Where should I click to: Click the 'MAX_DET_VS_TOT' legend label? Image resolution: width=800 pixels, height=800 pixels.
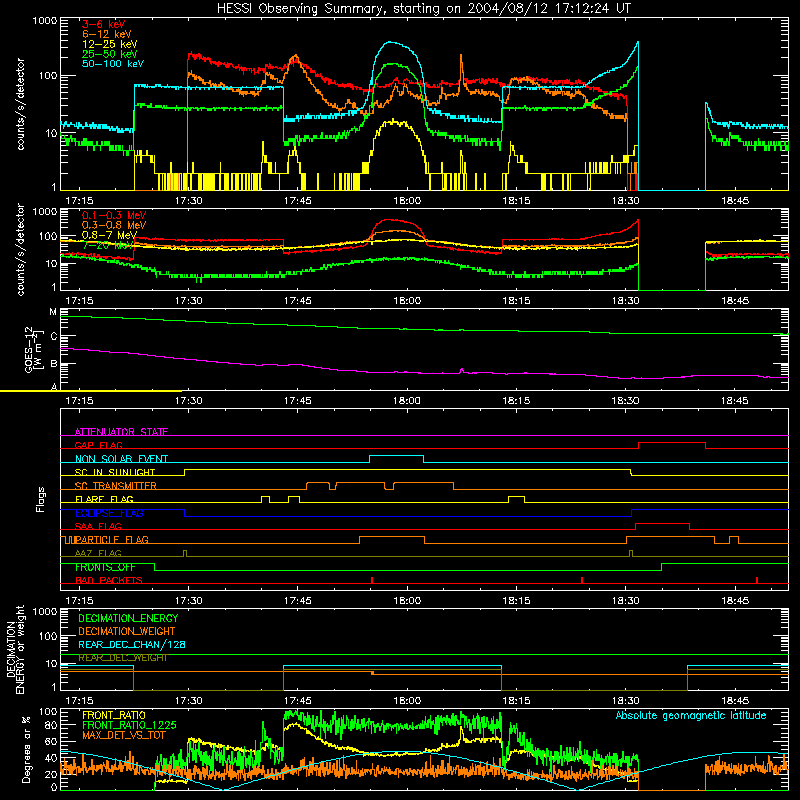click(124, 735)
